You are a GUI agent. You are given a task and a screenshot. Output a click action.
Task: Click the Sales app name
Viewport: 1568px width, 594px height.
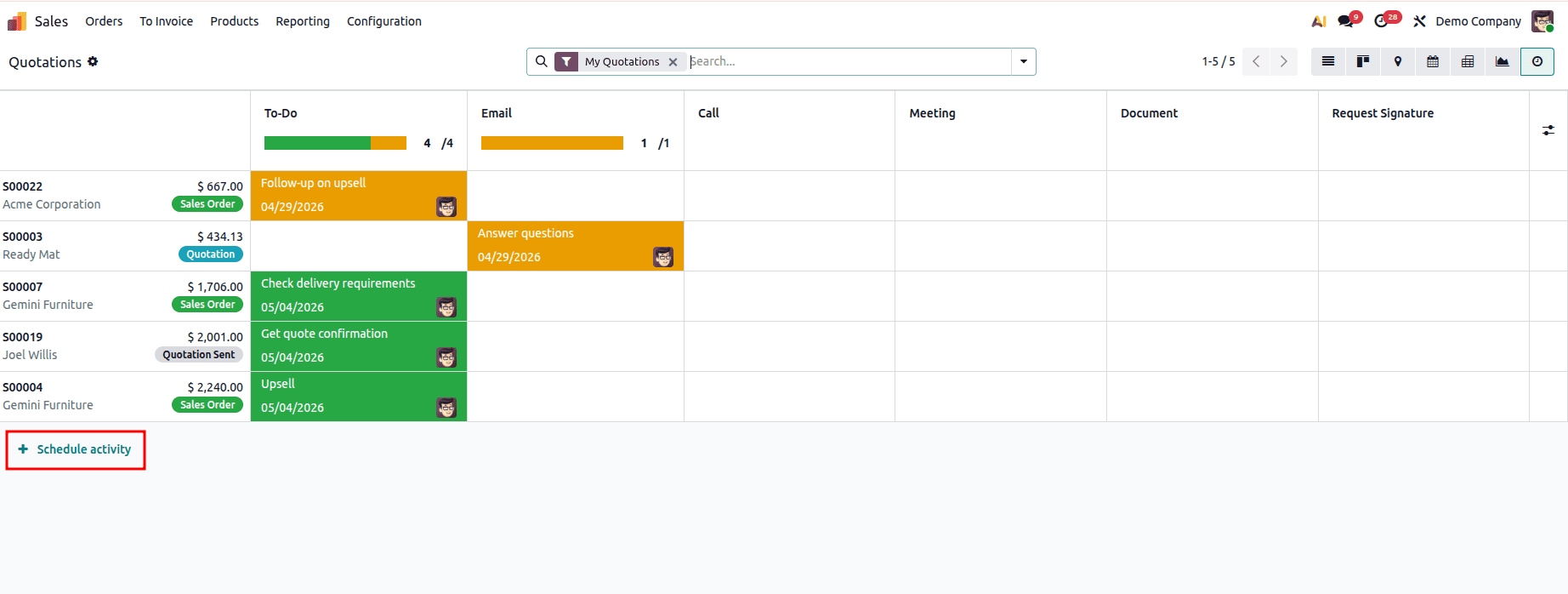tap(51, 21)
